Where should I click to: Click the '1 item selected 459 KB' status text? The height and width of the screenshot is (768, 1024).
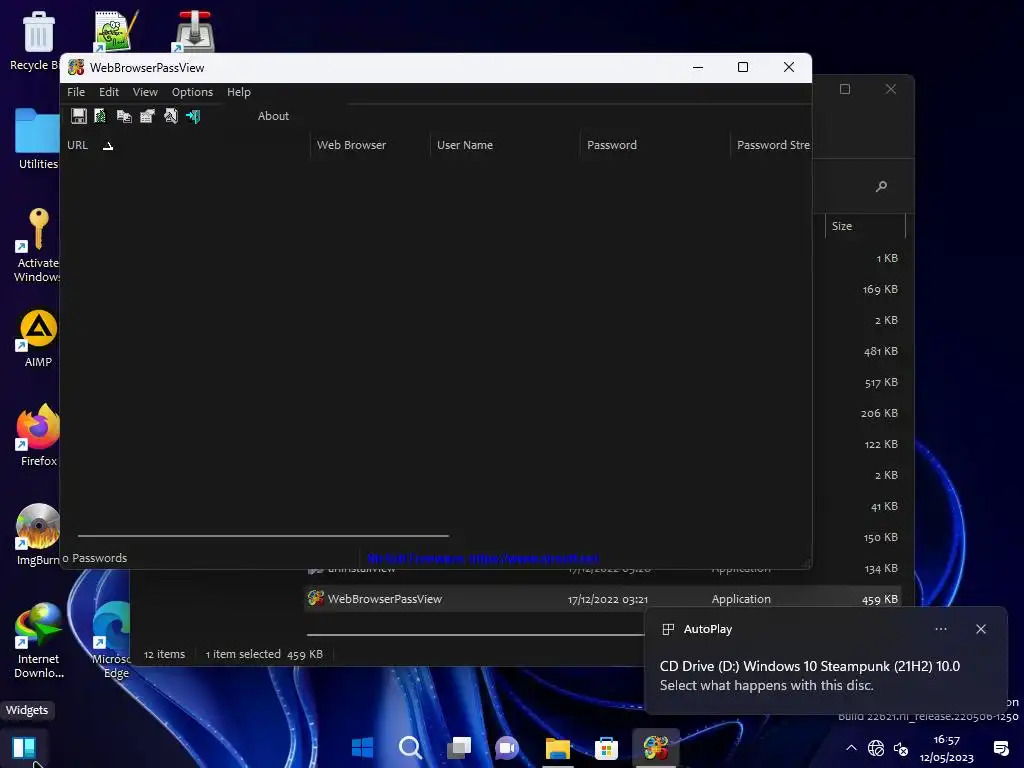click(x=264, y=654)
